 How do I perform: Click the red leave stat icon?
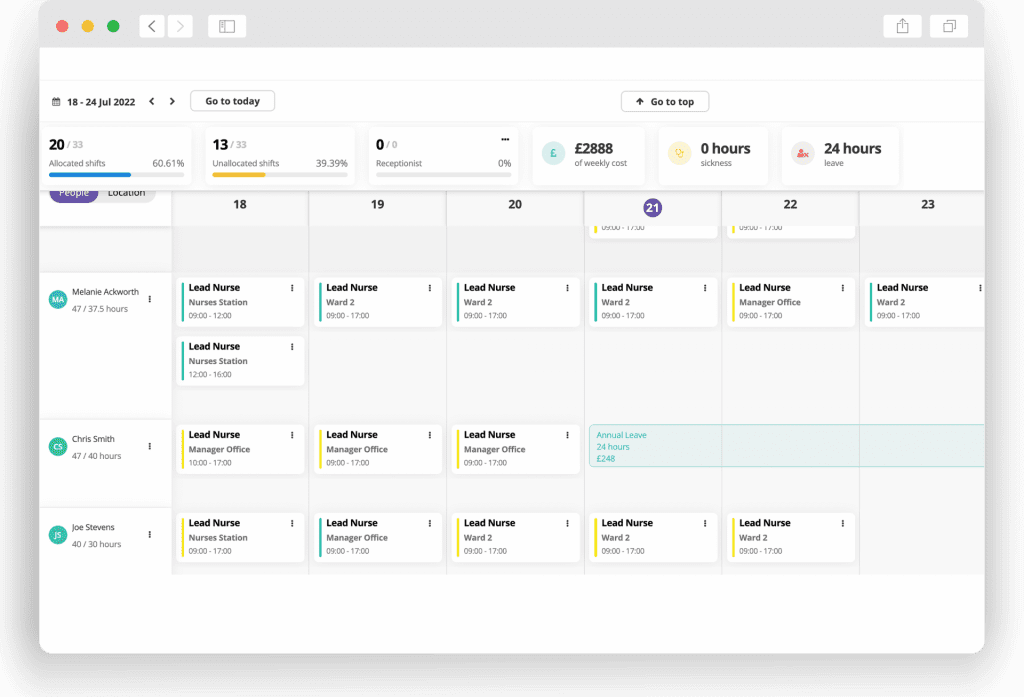pos(802,153)
